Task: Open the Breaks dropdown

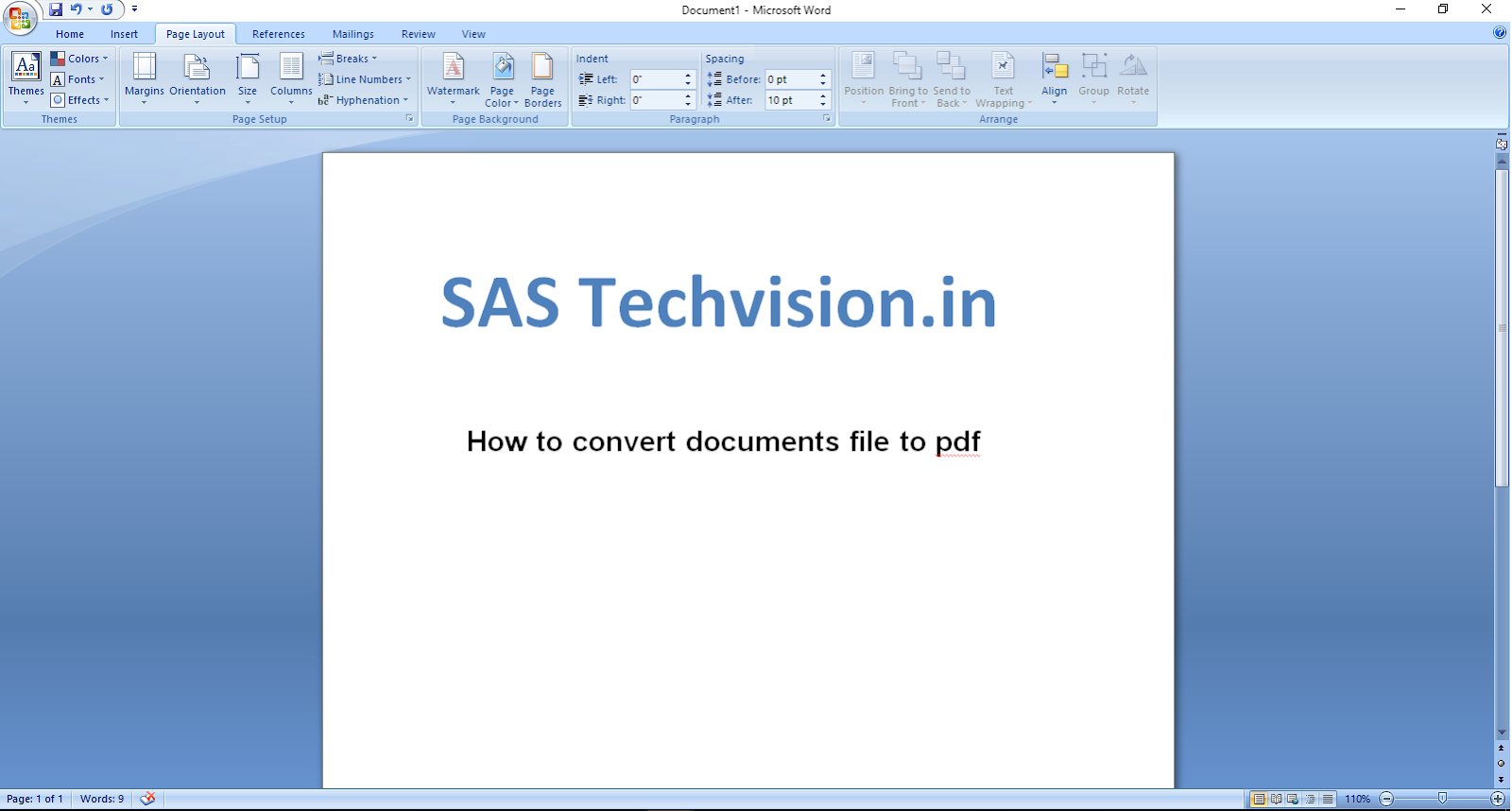Action: click(x=349, y=59)
